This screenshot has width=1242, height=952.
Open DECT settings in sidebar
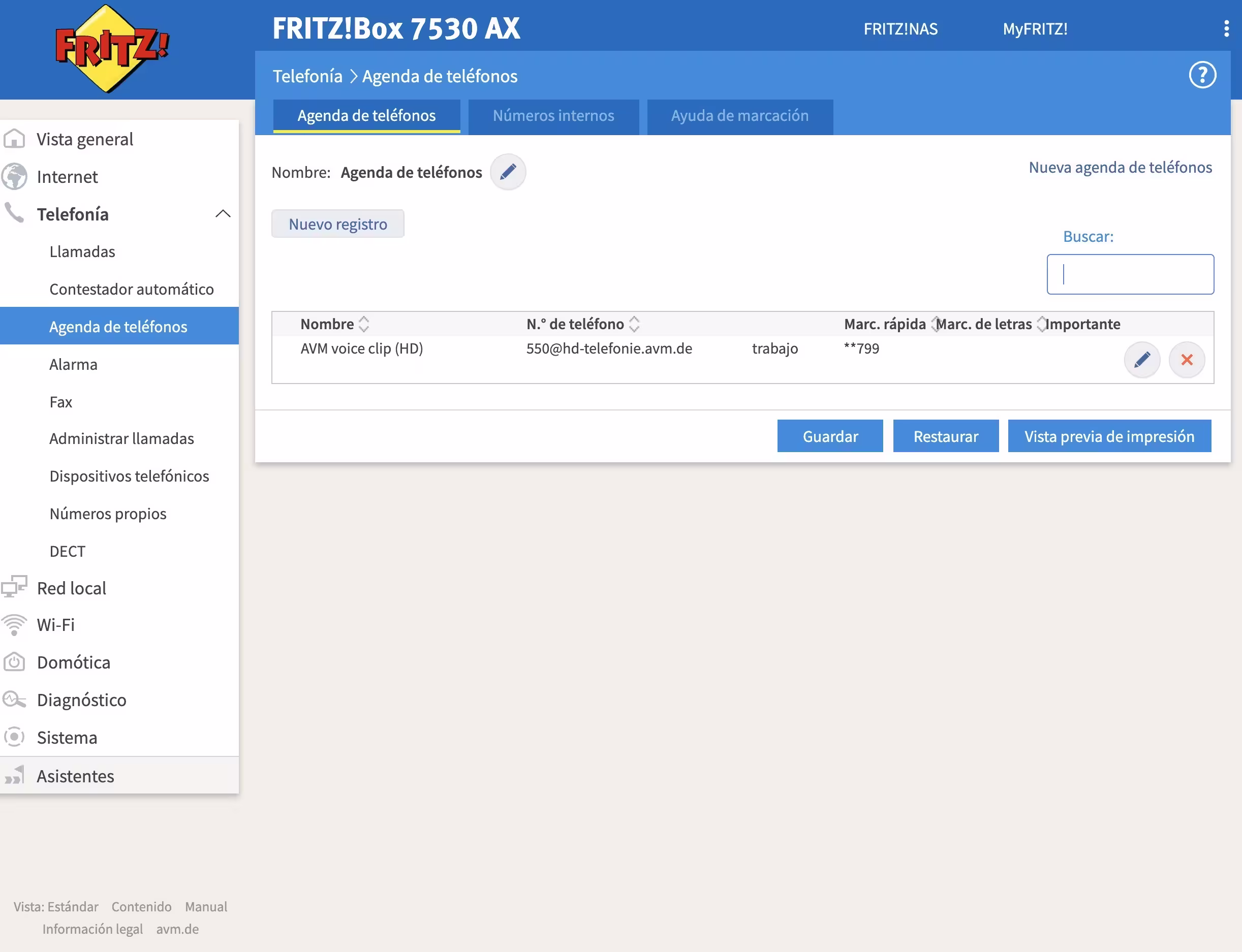click(68, 551)
